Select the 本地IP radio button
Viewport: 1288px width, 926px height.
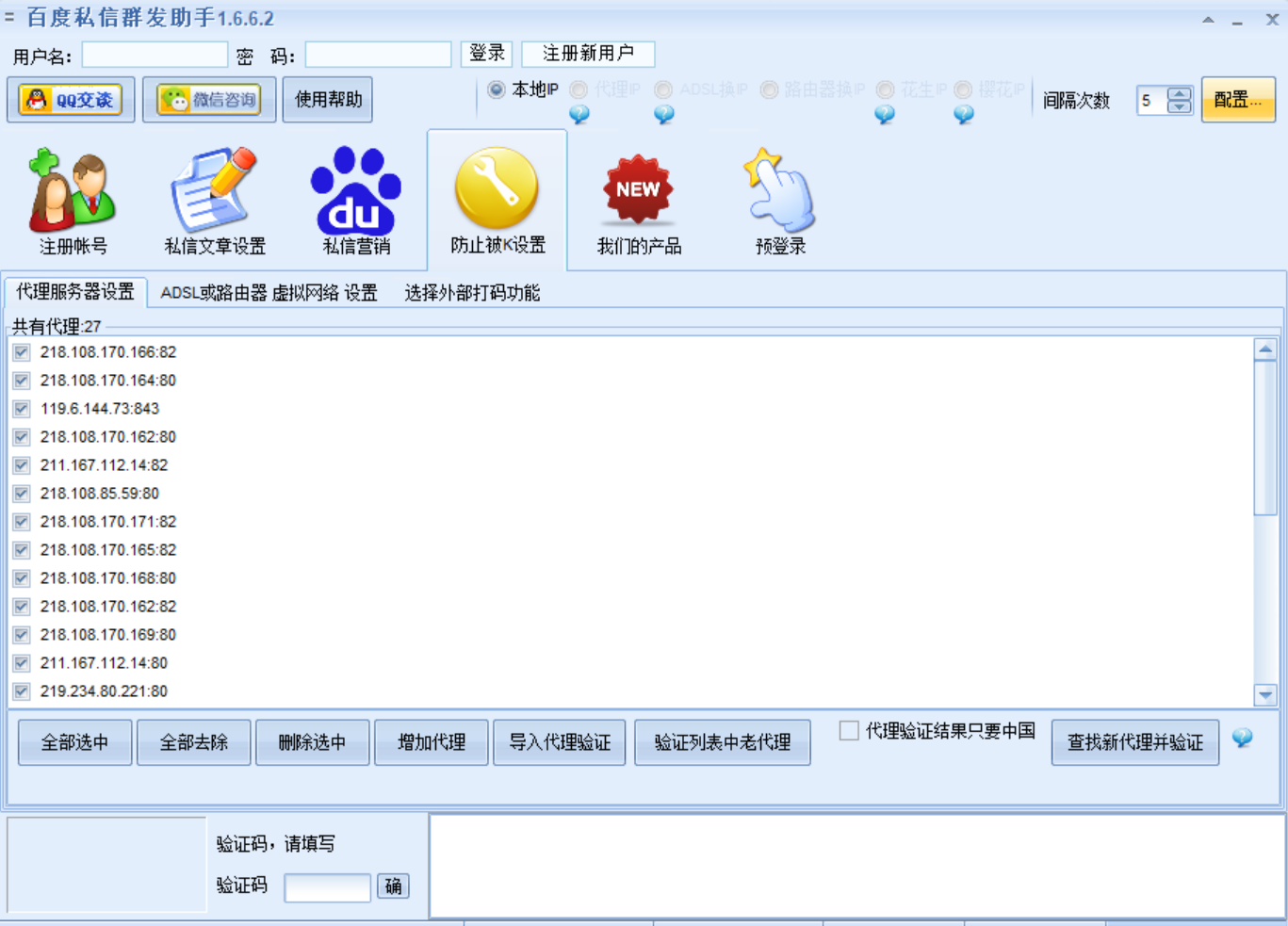tap(496, 89)
